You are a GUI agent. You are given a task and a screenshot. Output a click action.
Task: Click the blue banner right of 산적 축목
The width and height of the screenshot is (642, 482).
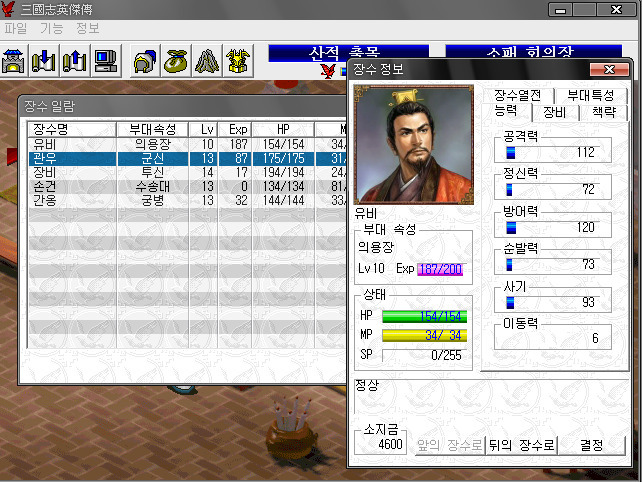pyautogui.click(x=533, y=51)
